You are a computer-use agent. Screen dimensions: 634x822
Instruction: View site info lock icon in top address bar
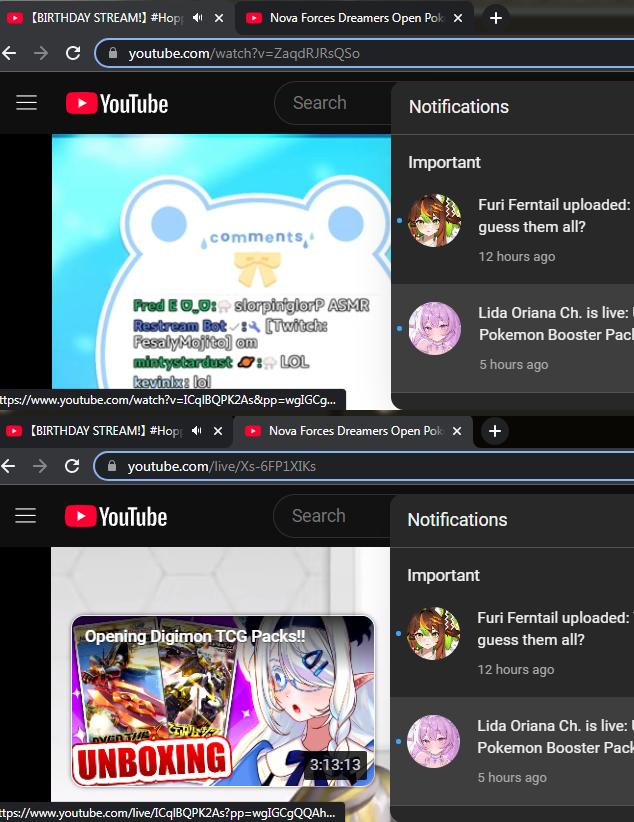(x=112, y=53)
